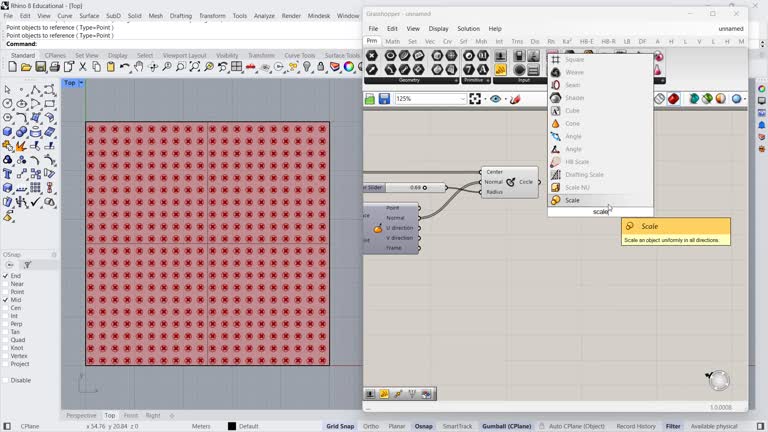Viewport: 768px width, 432px height.
Task: Choose Scale from component search results
Action: (x=572, y=200)
